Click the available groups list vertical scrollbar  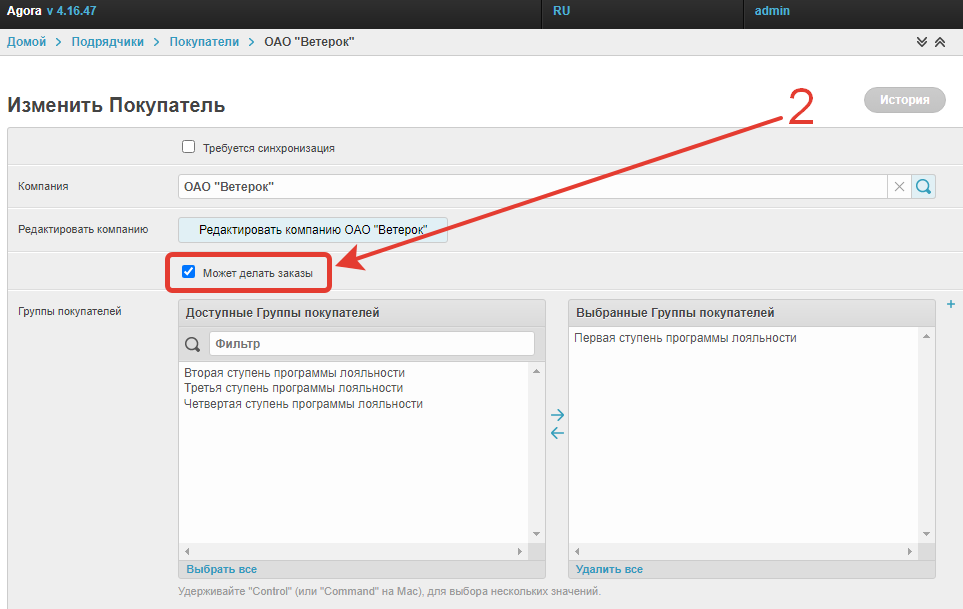536,452
